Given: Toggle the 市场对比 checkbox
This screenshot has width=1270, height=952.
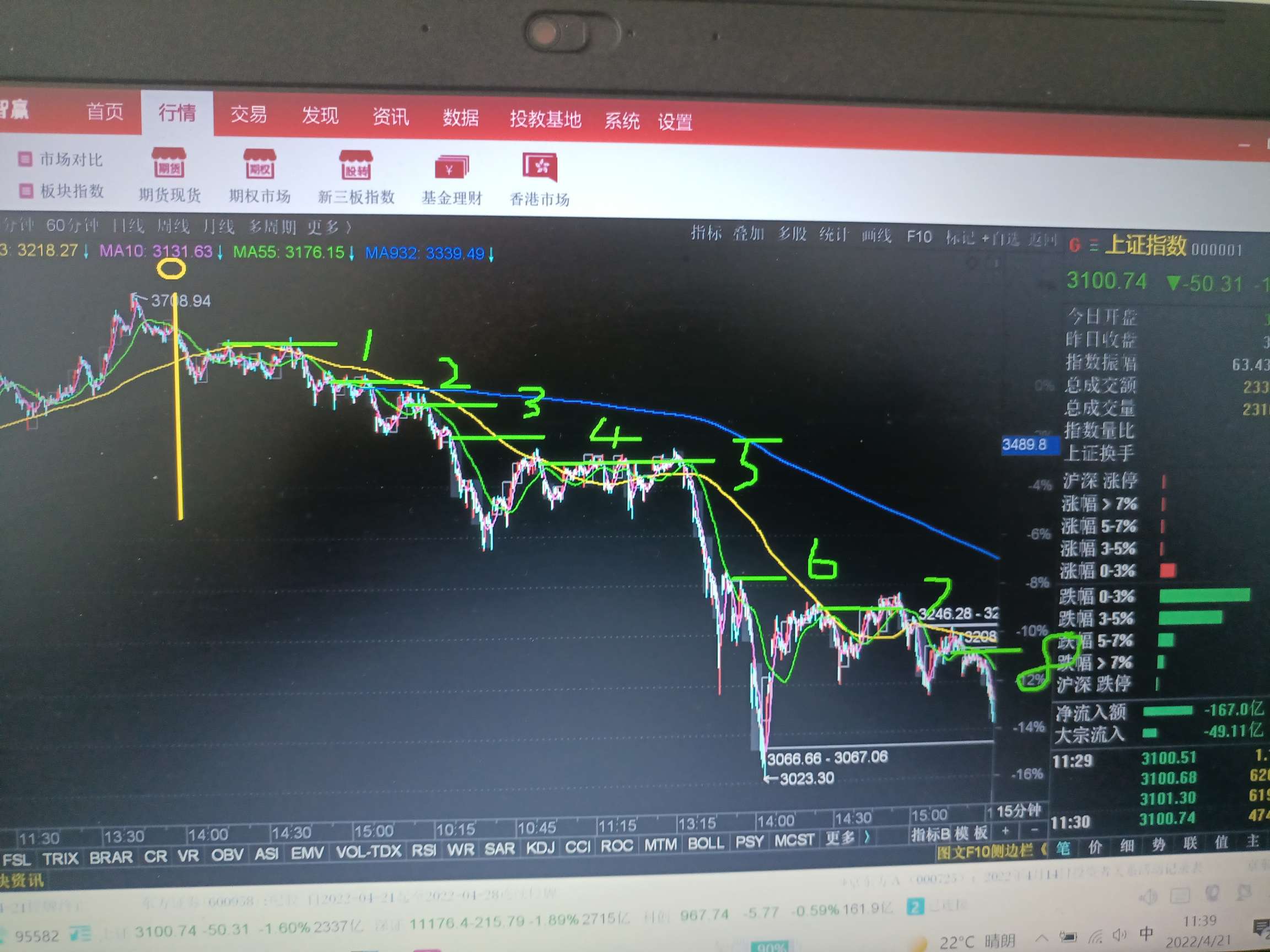Looking at the screenshot, I should pos(25,158).
